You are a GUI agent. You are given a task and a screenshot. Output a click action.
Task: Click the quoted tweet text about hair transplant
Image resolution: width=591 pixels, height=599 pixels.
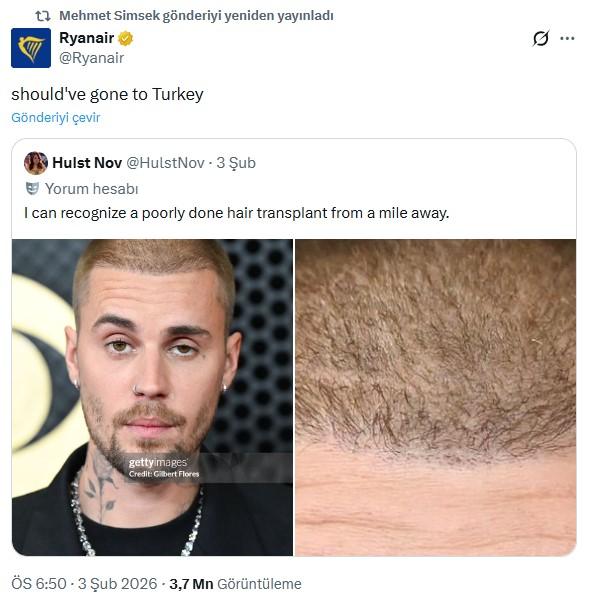[x=236, y=213]
